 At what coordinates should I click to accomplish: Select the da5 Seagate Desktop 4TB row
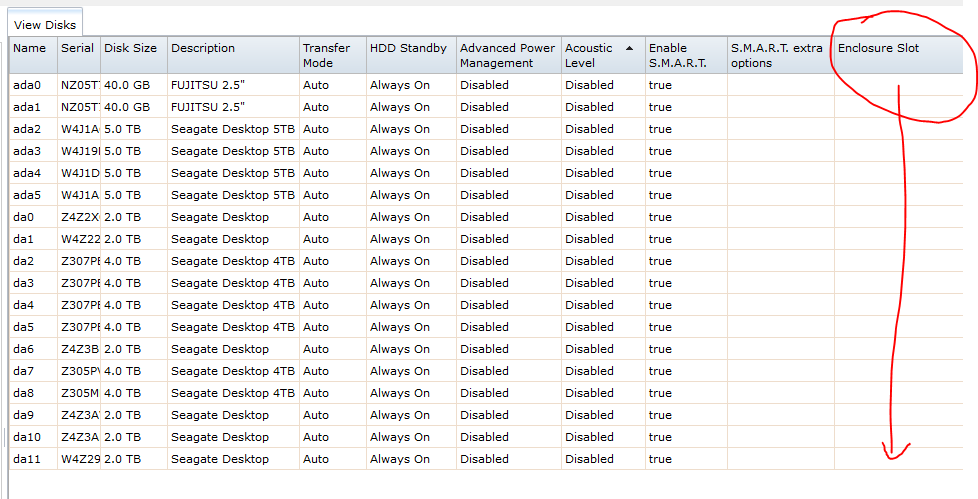486,327
